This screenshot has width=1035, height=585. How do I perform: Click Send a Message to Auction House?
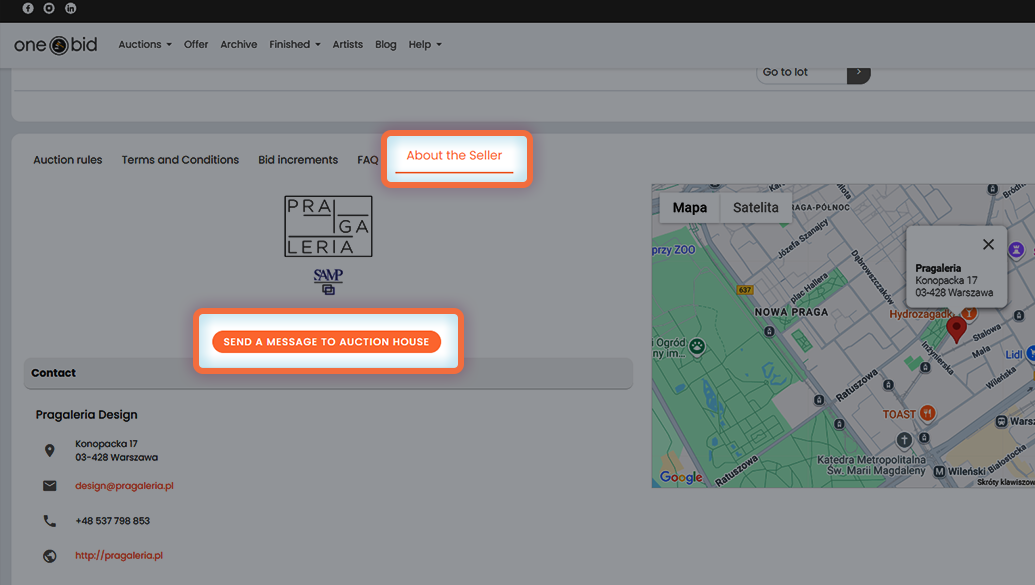tap(327, 341)
